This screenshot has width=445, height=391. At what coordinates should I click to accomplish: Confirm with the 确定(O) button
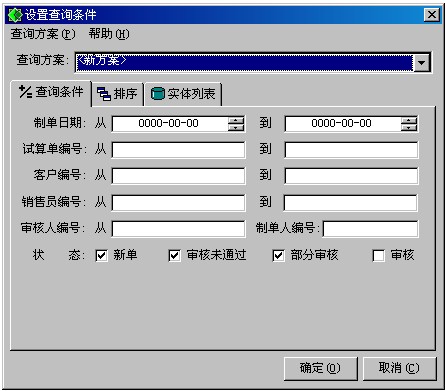coord(320,368)
